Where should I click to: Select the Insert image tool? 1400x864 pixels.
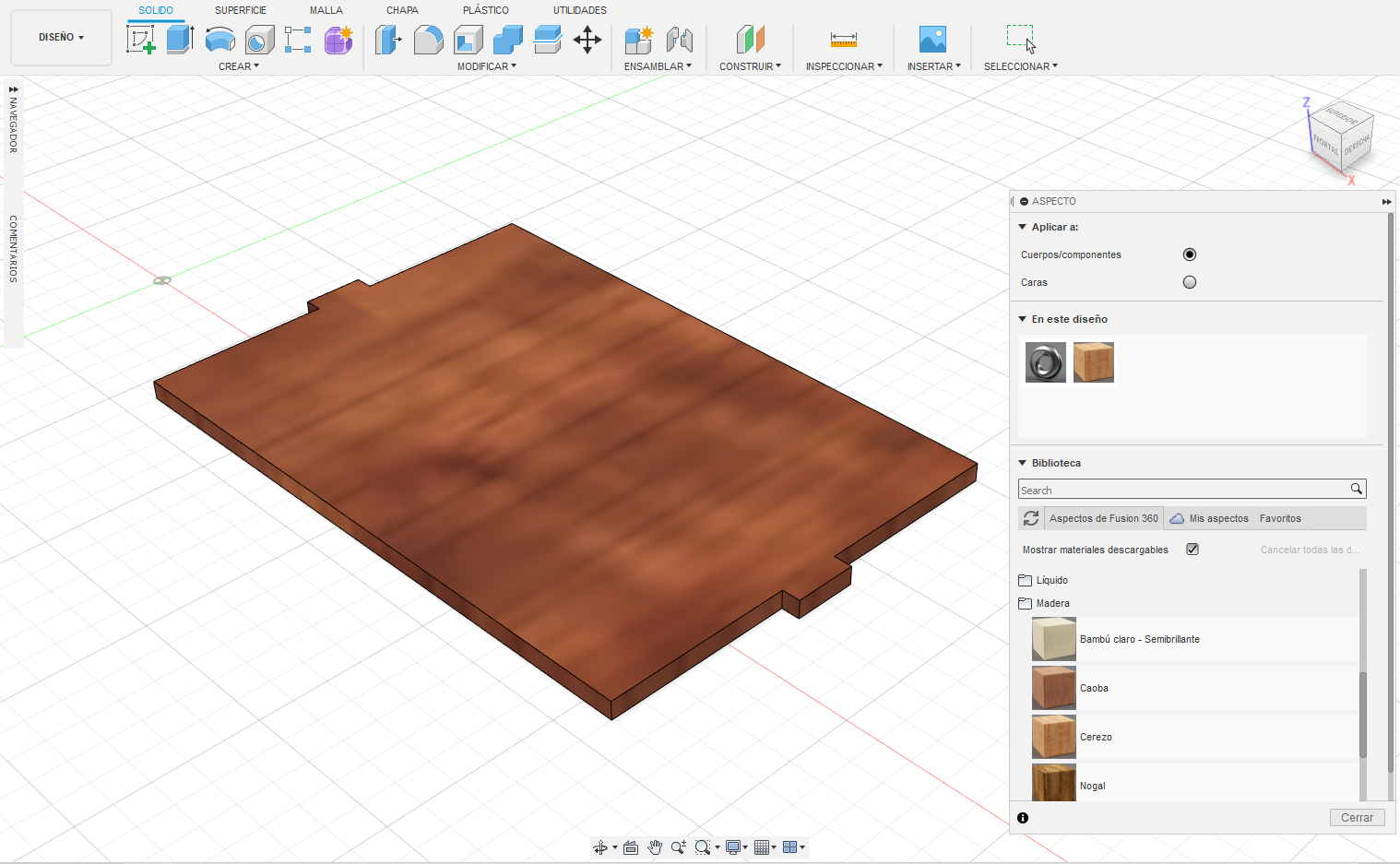[933, 40]
